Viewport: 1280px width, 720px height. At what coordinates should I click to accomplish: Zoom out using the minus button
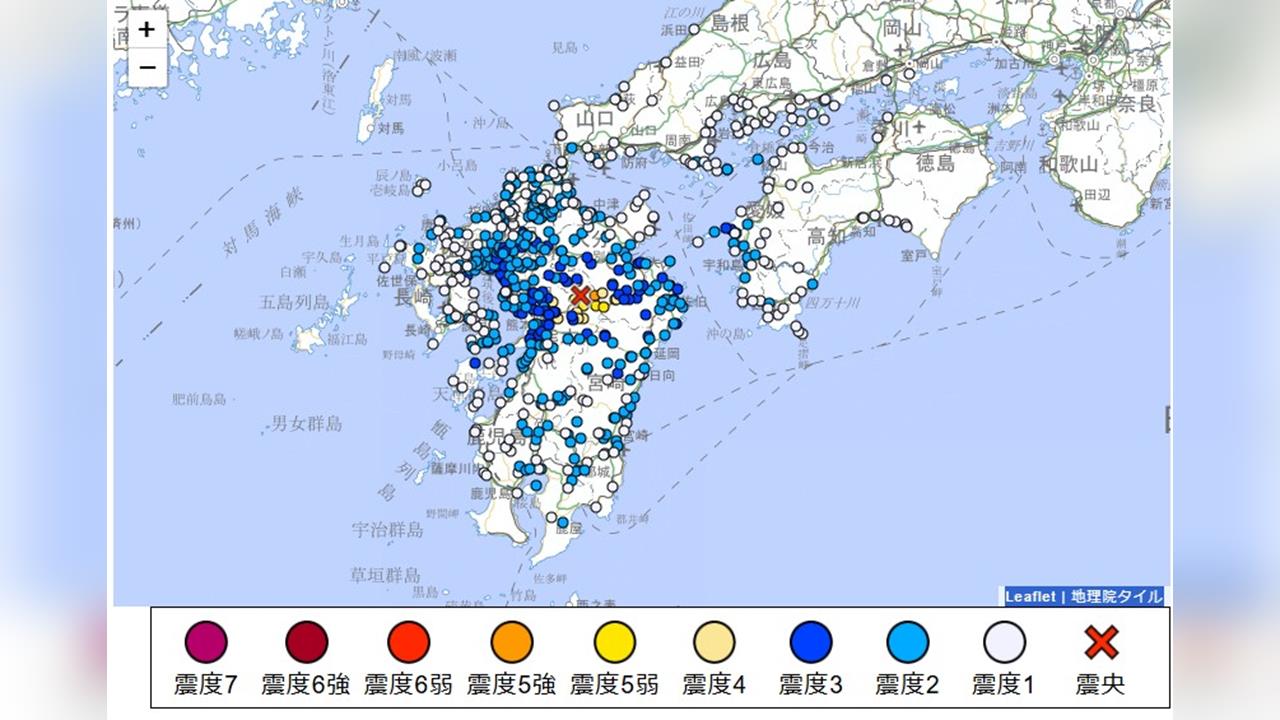click(148, 67)
